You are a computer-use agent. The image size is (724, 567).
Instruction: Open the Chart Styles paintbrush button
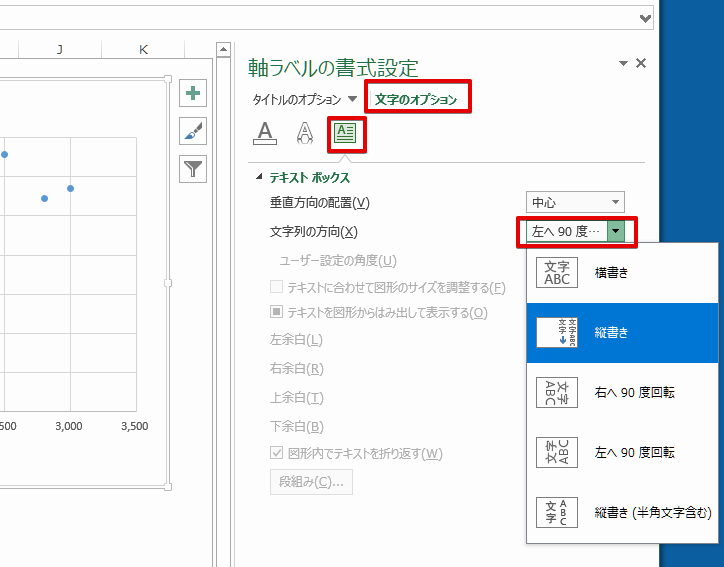coord(193,131)
